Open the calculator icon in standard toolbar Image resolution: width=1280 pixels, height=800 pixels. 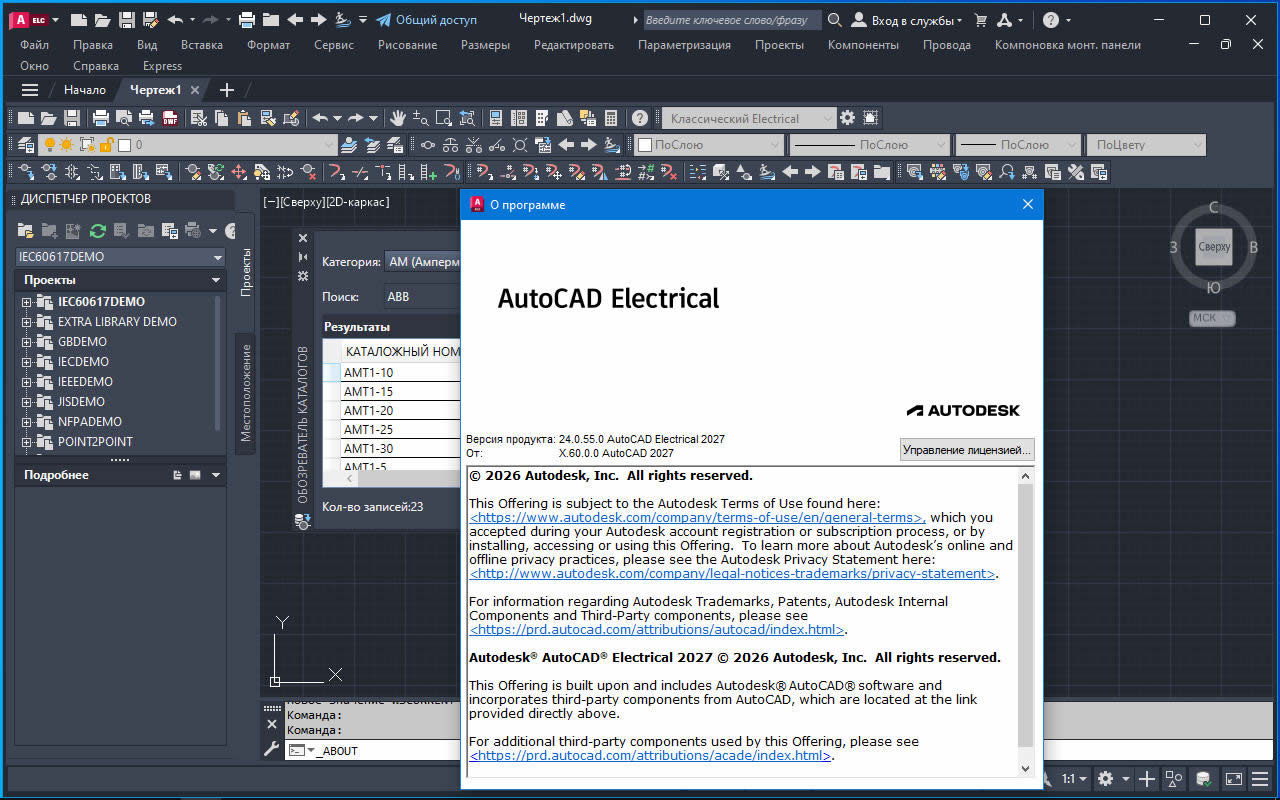coord(611,118)
